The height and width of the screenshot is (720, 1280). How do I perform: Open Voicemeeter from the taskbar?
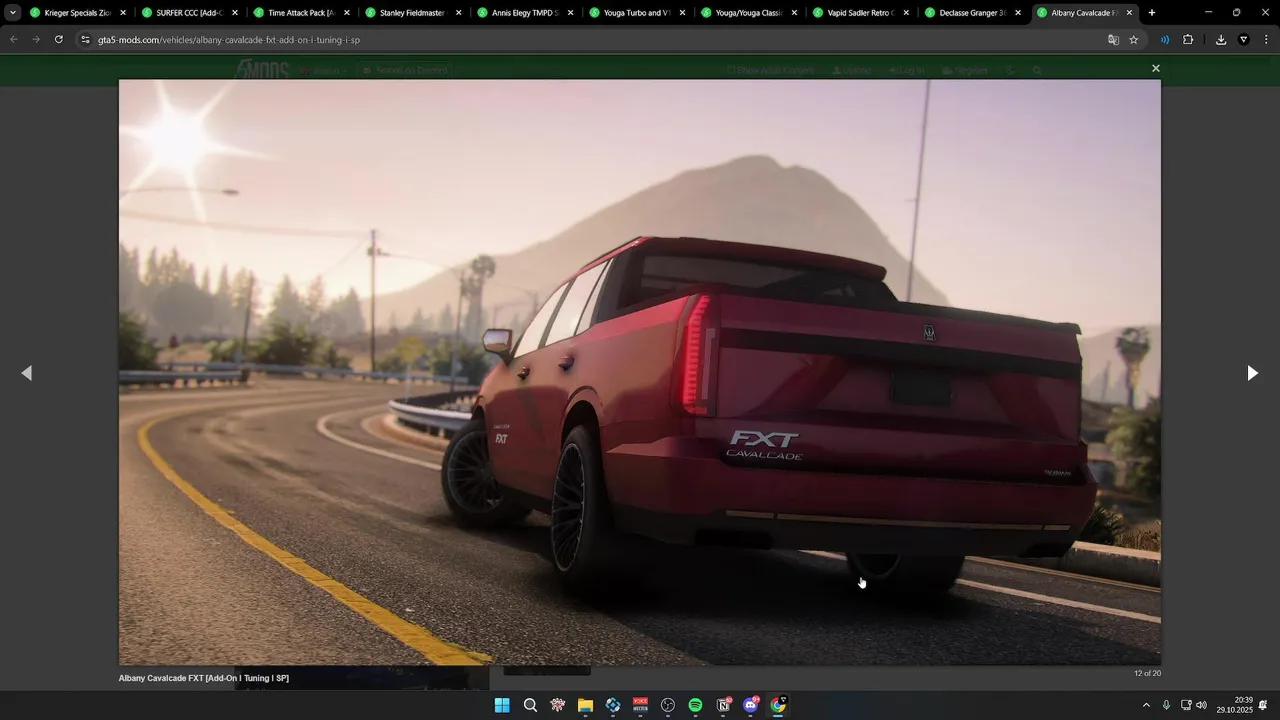pyautogui.click(x=640, y=705)
